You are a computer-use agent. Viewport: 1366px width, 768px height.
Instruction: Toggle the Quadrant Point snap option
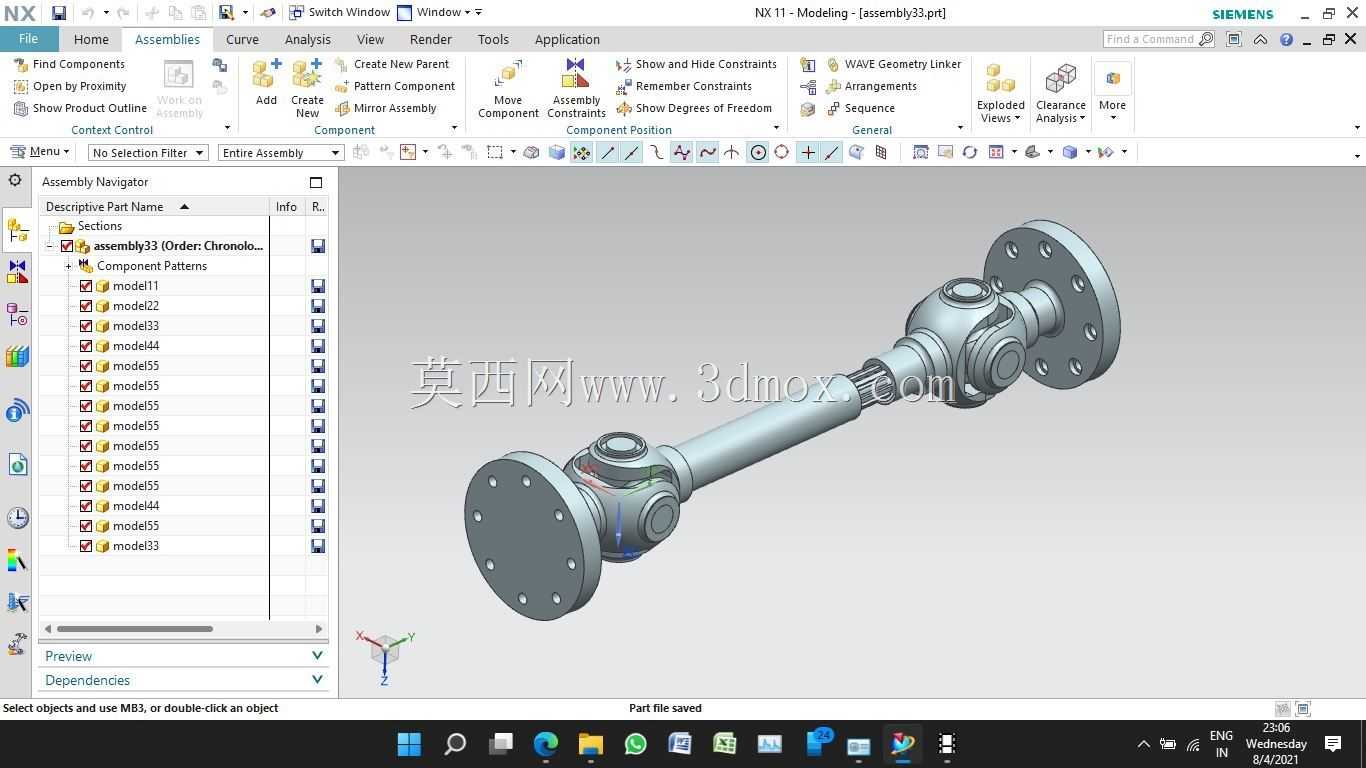click(782, 152)
